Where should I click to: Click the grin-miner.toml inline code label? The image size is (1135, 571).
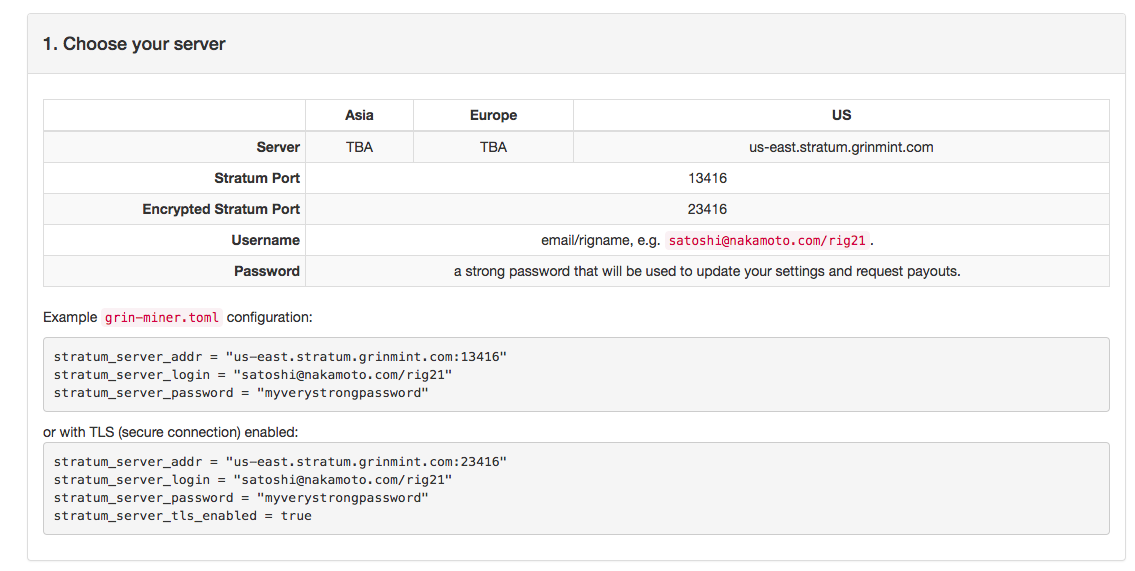161,318
